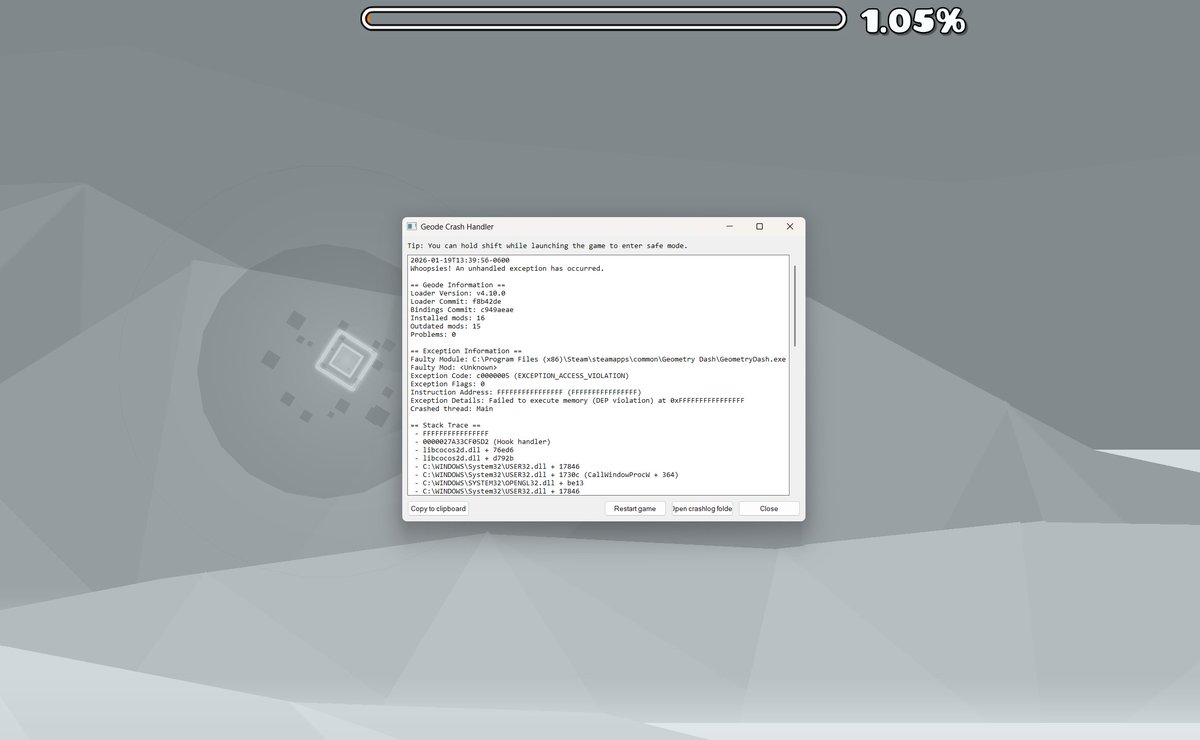Click the 'Loader Version: v4.10.0' line
The width and height of the screenshot is (1200, 740).
458,293
